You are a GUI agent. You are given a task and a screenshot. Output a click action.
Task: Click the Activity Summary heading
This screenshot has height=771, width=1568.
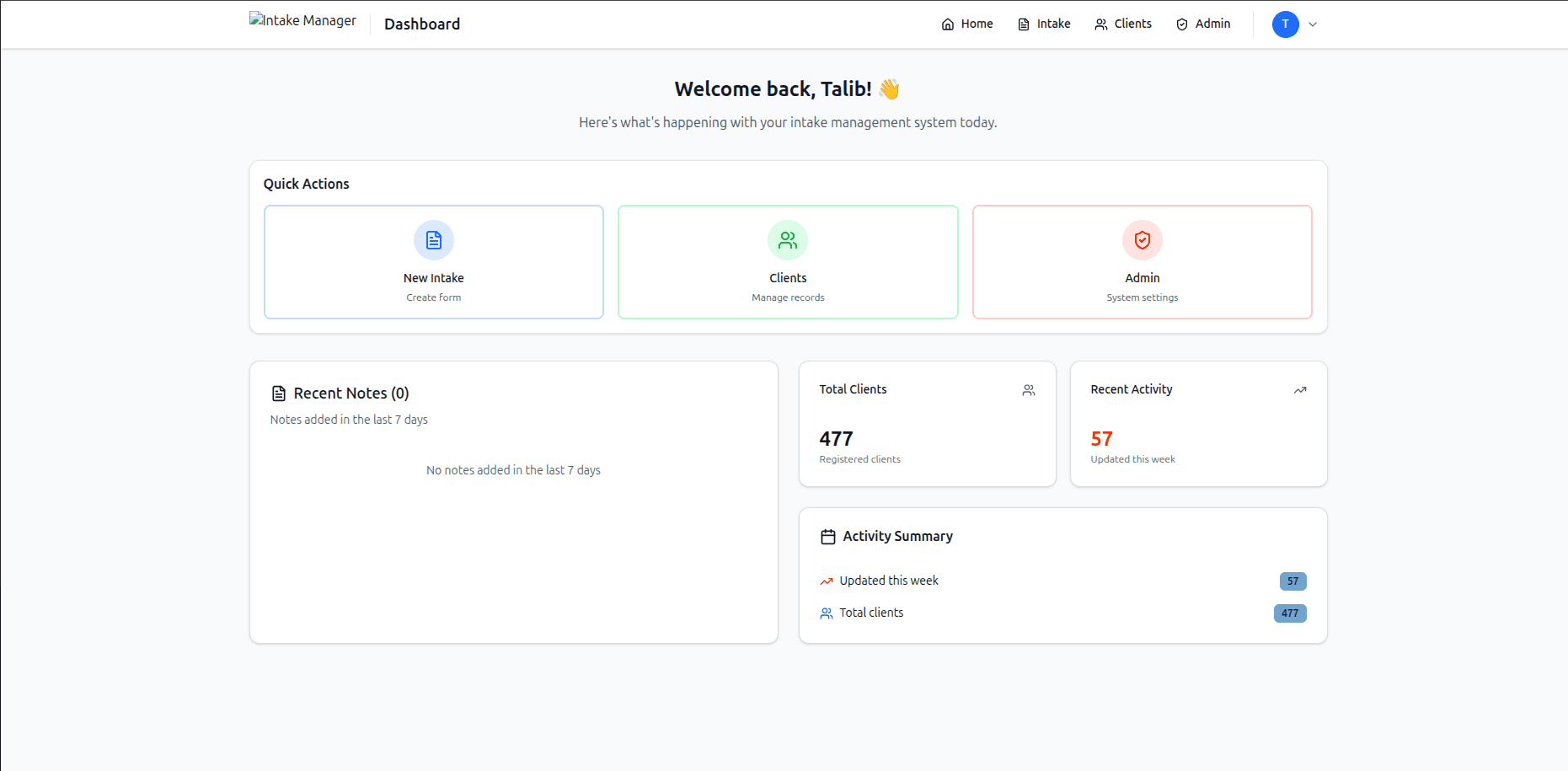897,537
